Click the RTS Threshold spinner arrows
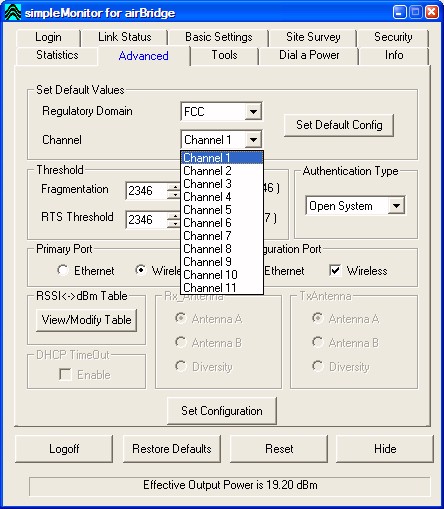The width and height of the screenshot is (444, 509). point(174,220)
